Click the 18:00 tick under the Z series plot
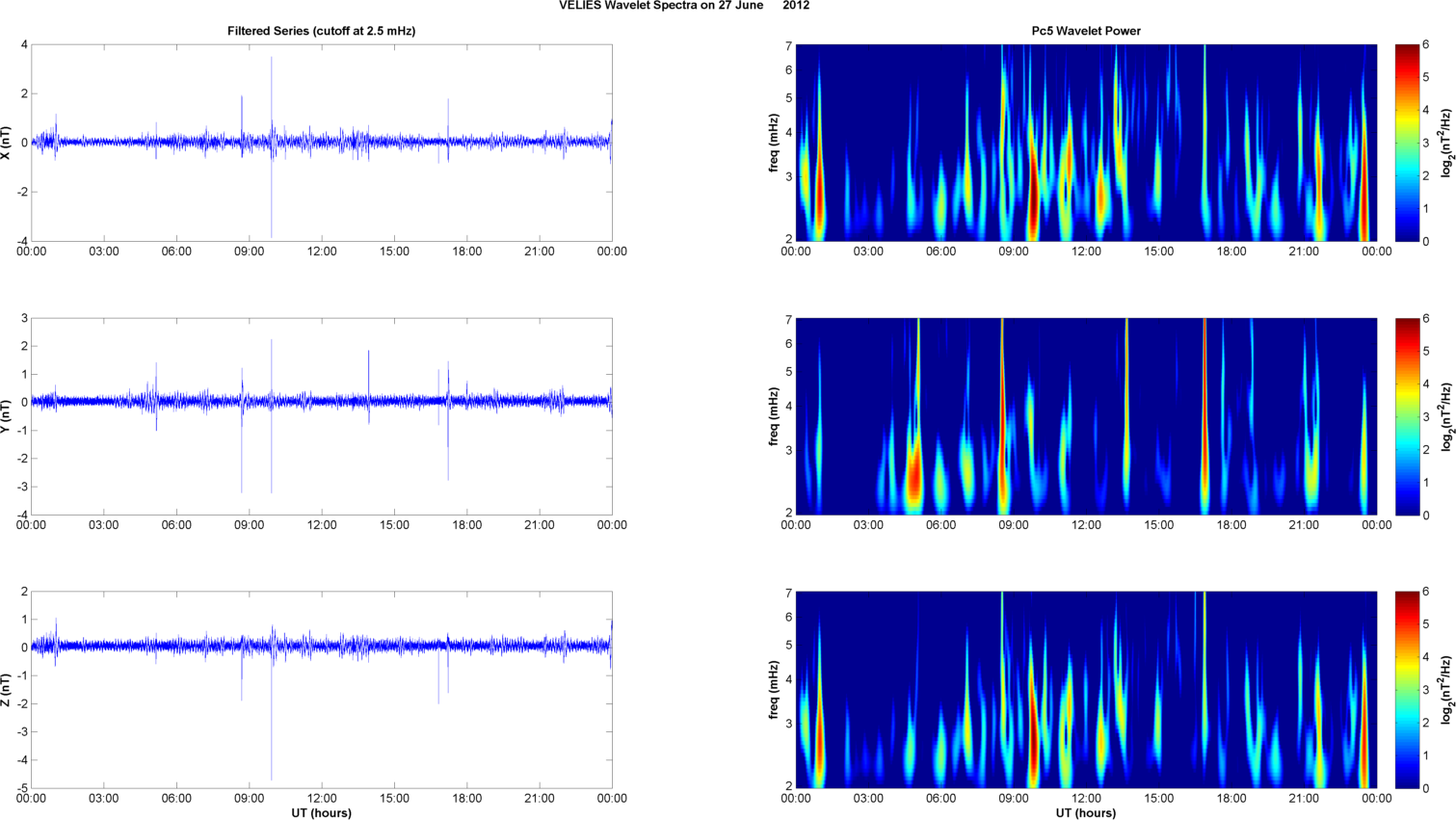The image size is (1456, 820). [467, 799]
